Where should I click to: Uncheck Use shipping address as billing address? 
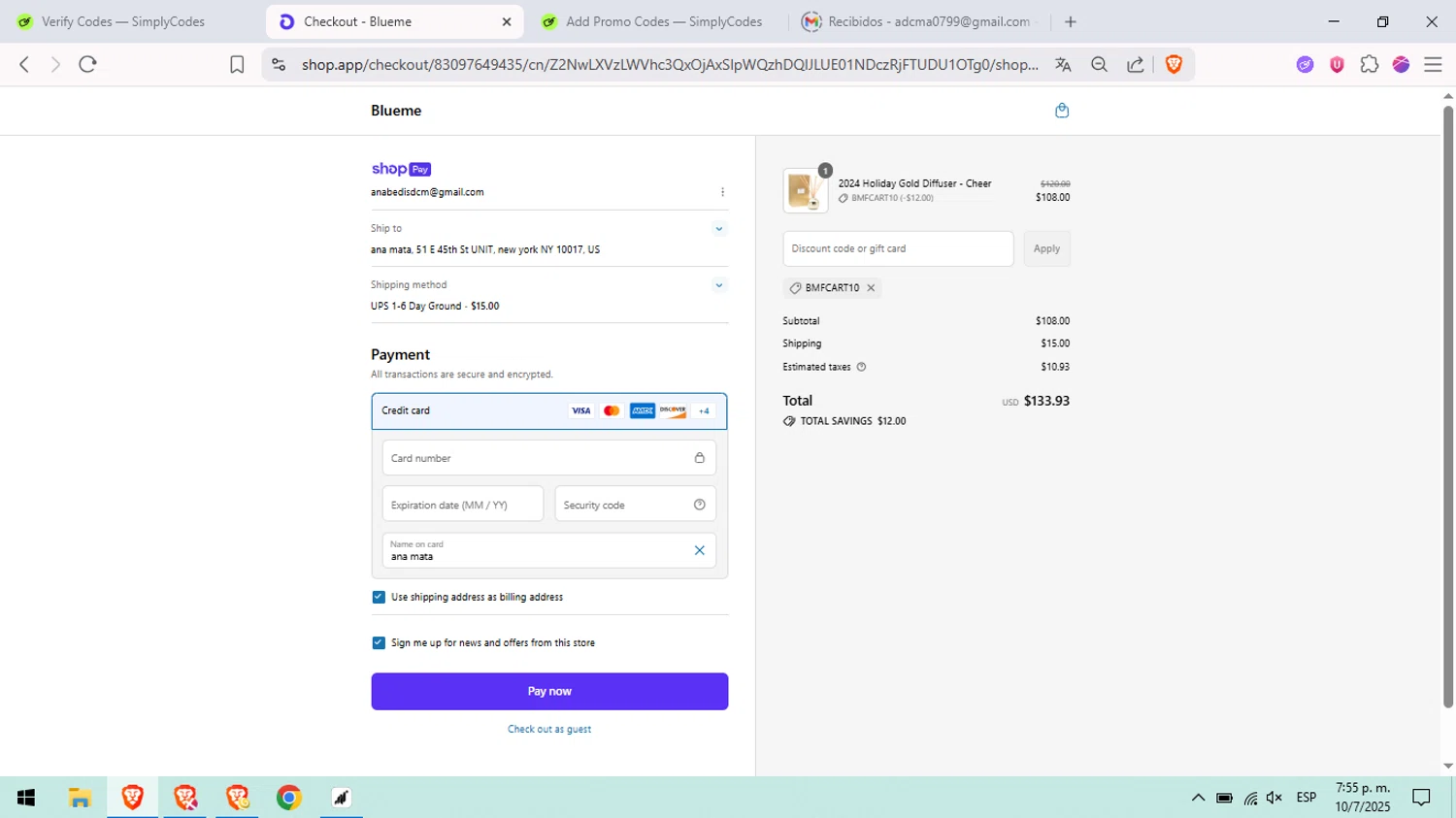point(379,598)
